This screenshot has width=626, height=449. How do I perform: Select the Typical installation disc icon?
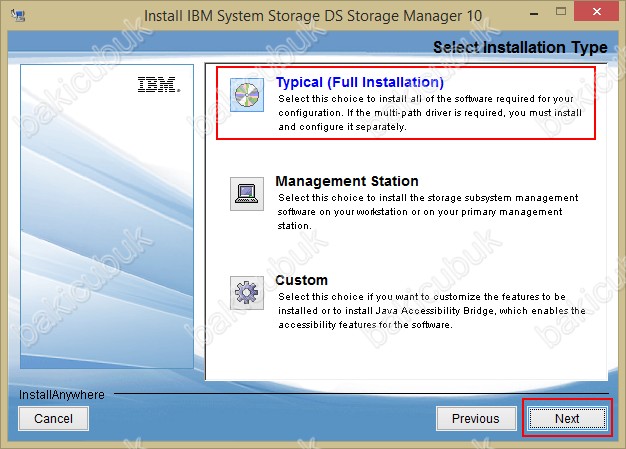pyautogui.click(x=247, y=95)
